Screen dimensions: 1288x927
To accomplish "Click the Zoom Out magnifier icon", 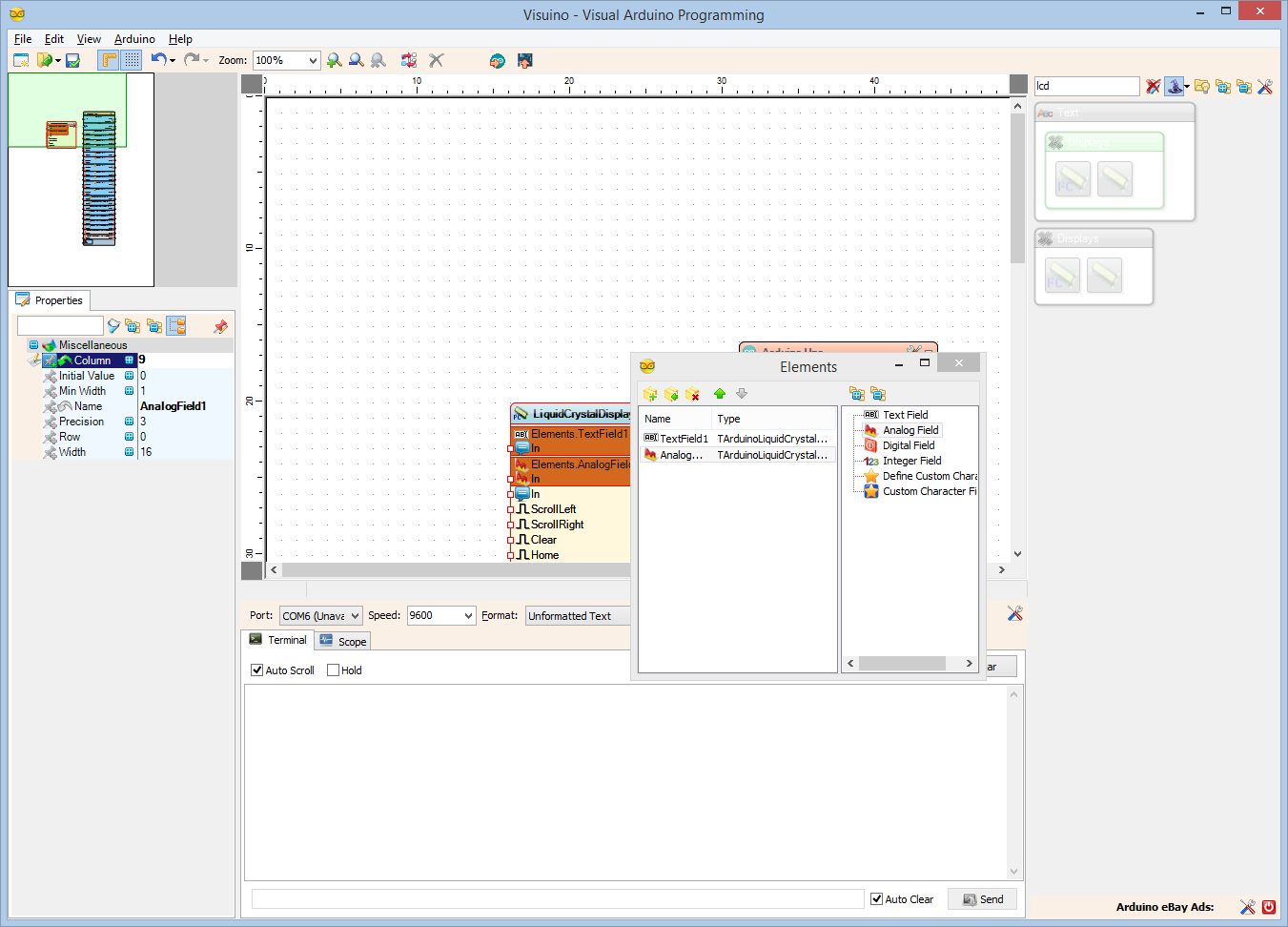I will pyautogui.click(x=356, y=60).
